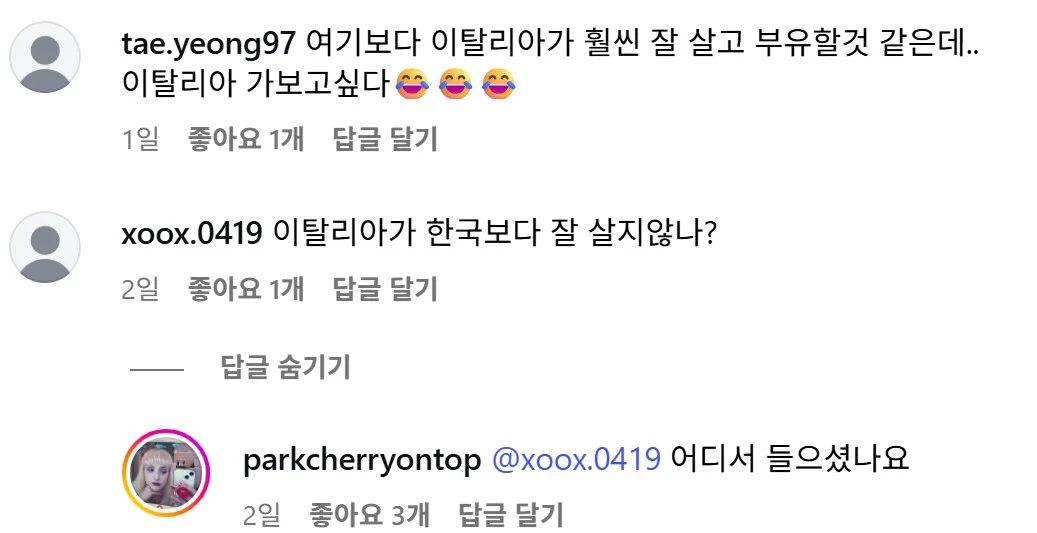Viewport: 1037px width, 533px height.
Task: Click the line beside 답글 숨기기
Action: pos(157,369)
